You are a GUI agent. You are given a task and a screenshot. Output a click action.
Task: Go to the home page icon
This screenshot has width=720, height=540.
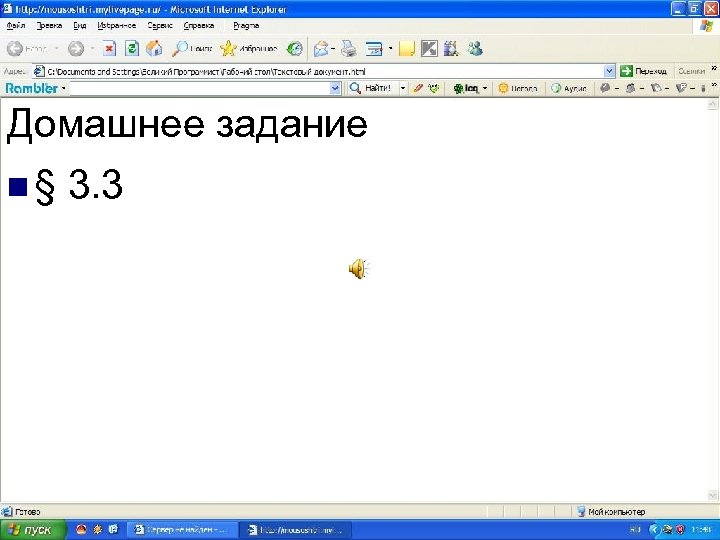coord(154,48)
